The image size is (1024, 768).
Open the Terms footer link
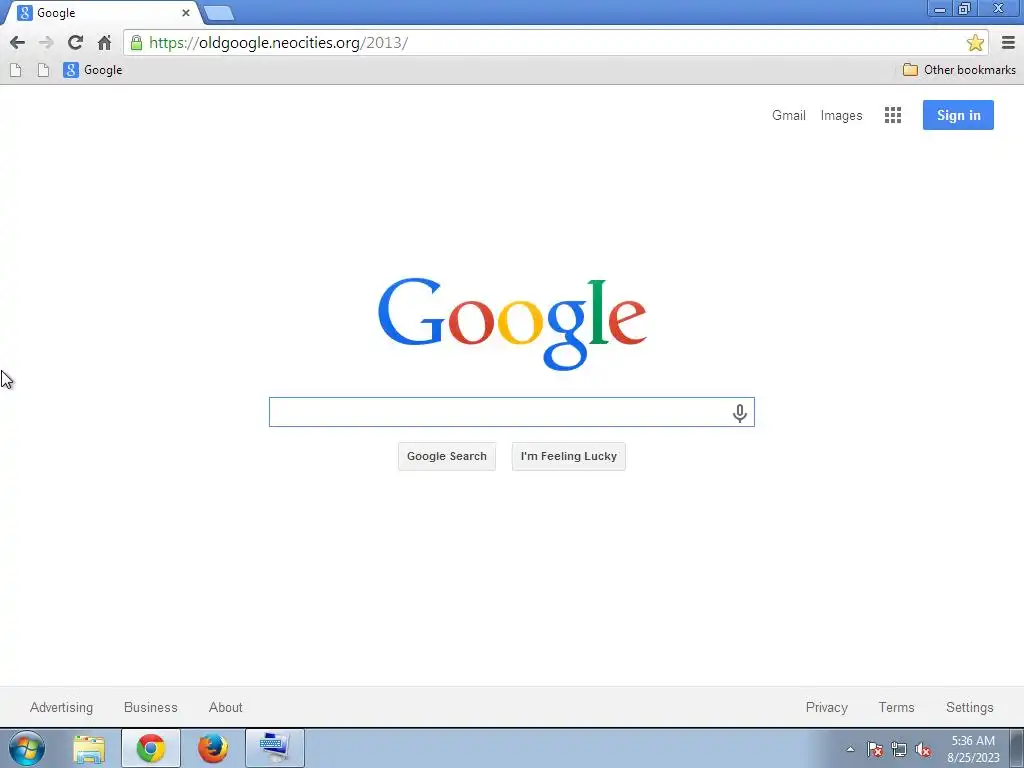(896, 707)
